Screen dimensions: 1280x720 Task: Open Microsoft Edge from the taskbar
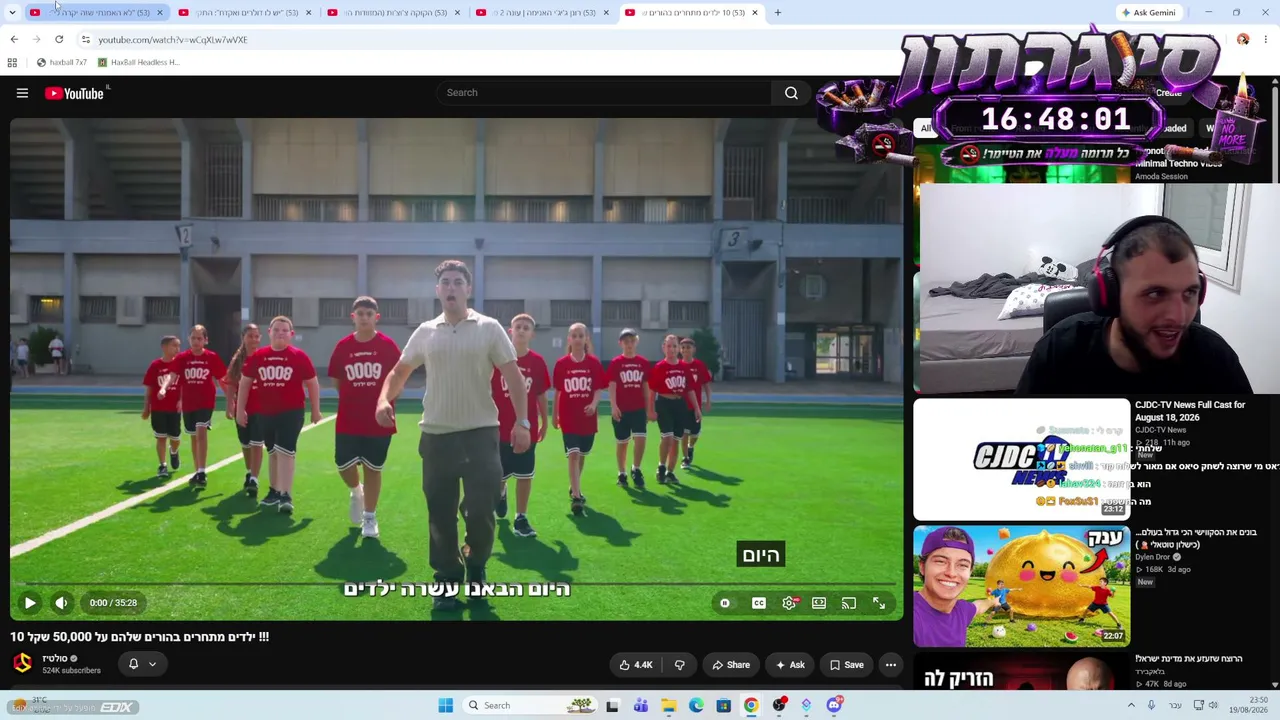pos(696,706)
